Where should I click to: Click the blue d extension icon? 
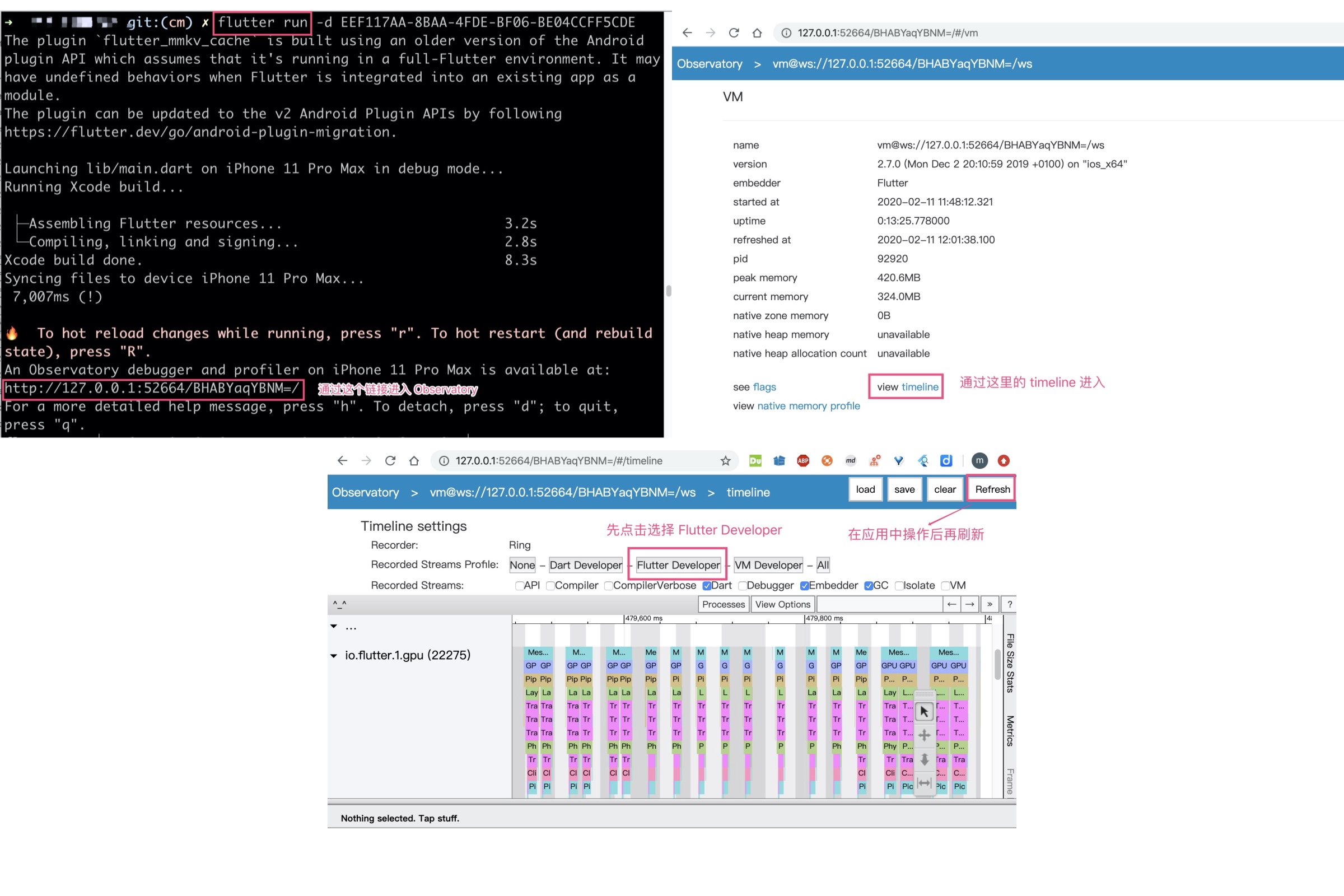coord(946,460)
